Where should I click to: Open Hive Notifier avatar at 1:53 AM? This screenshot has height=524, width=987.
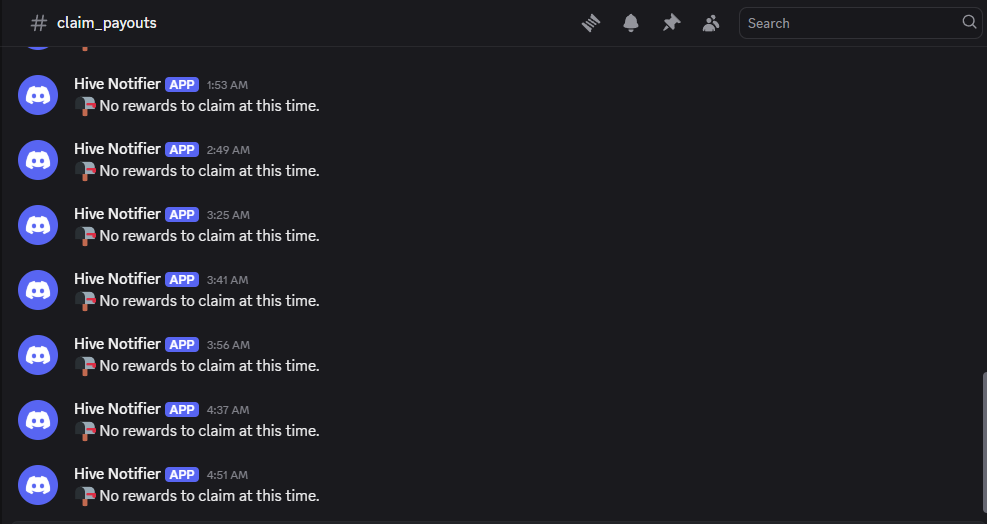[38, 95]
